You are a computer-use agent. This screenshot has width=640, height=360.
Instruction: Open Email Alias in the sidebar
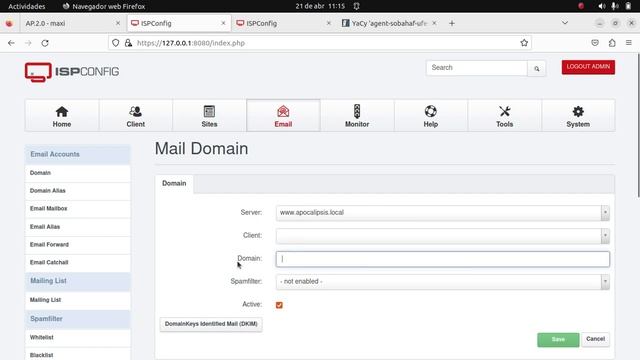[x=78, y=227]
